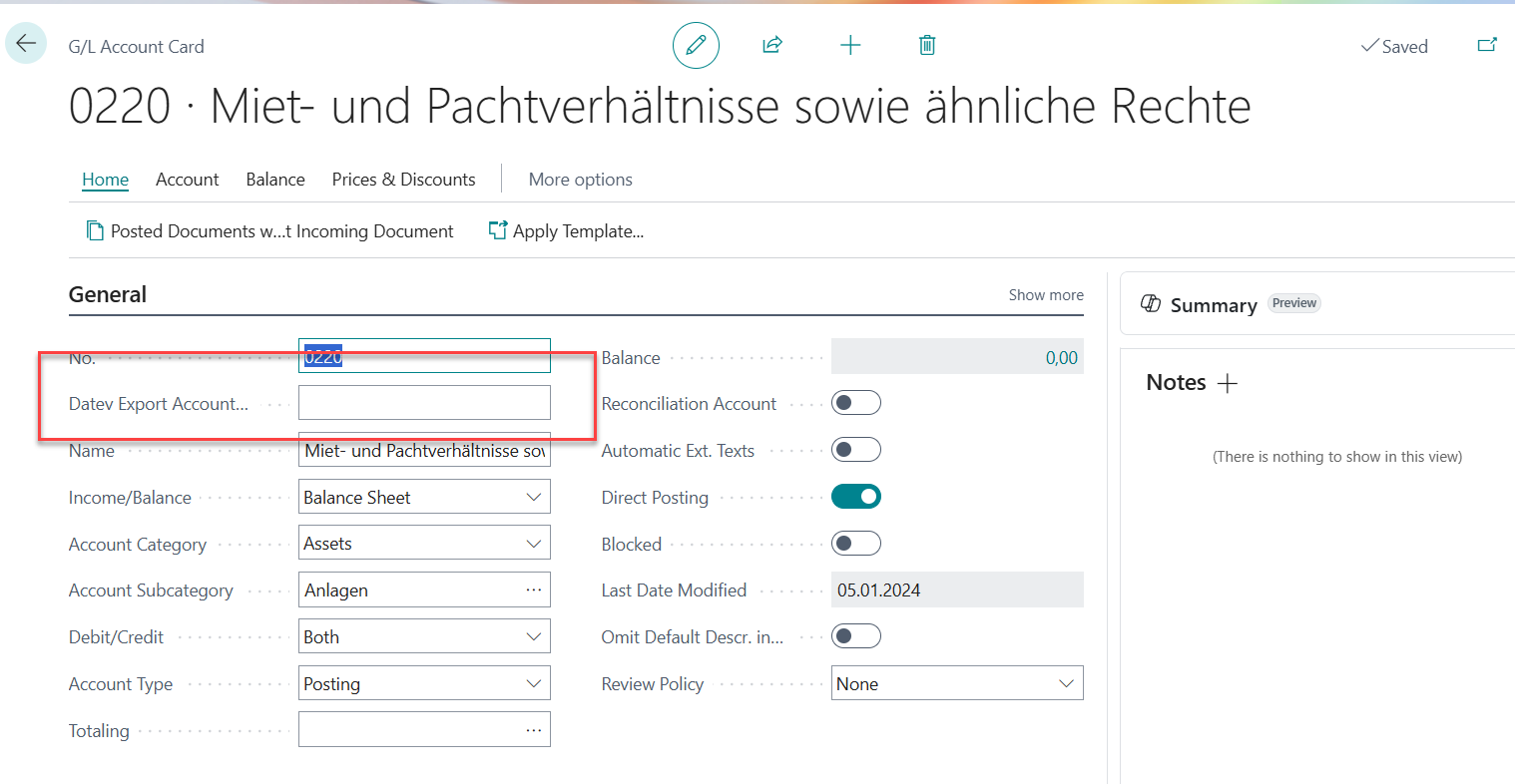
Task: Click the share icon
Action: tap(771, 45)
